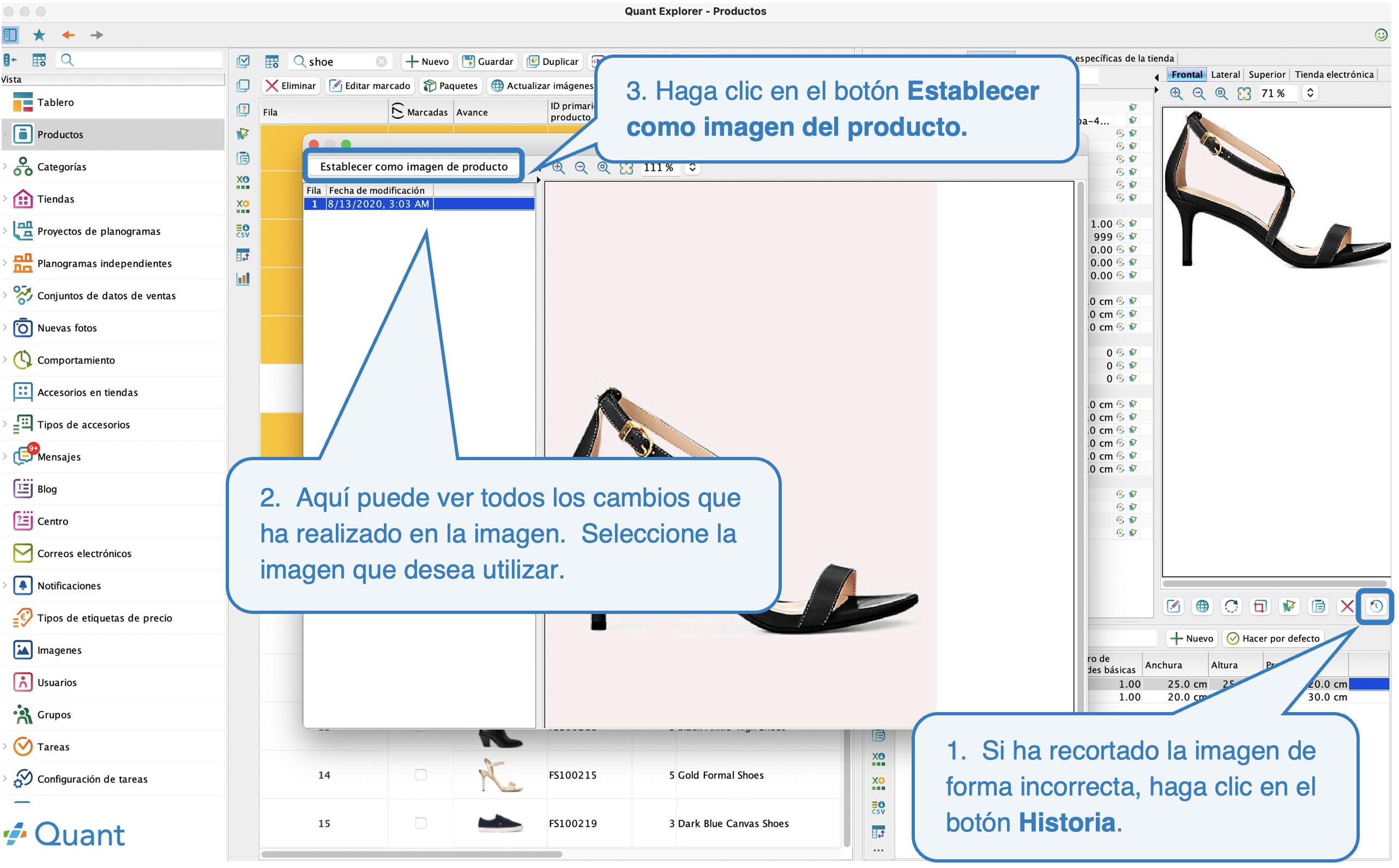Viewport: 1399px width, 868px height.
Task: Click the Paquetes button
Action: click(451, 86)
